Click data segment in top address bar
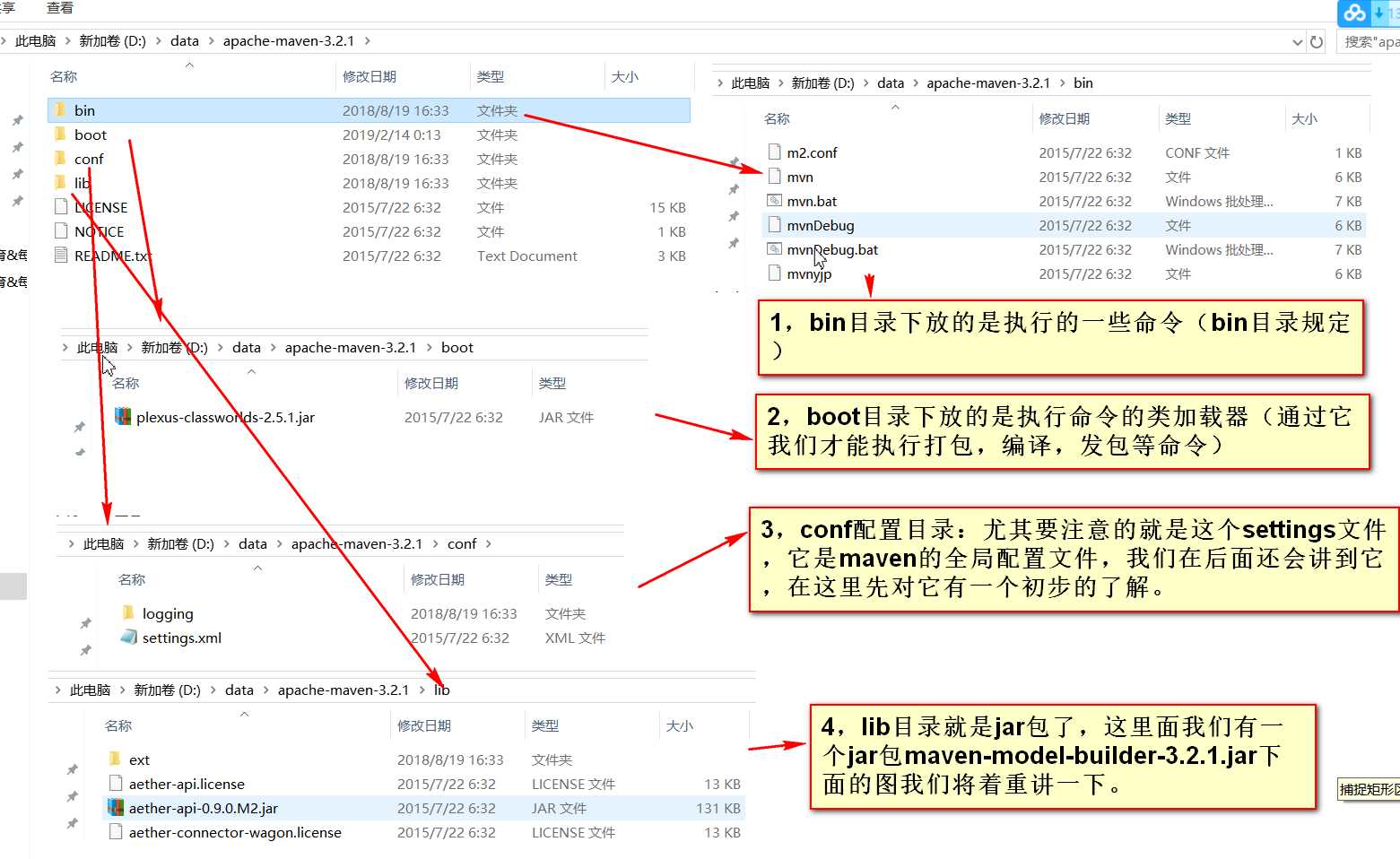The width and height of the screenshot is (1400, 859). pyautogui.click(x=185, y=40)
